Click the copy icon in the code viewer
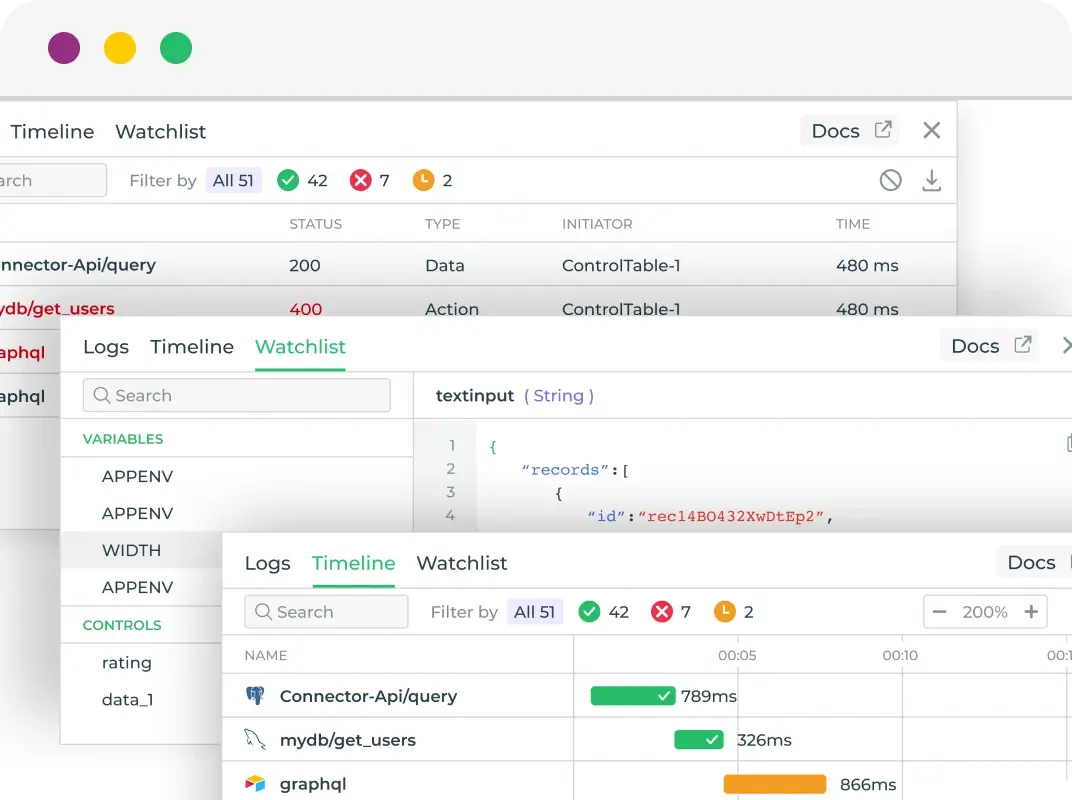 click(1068, 443)
